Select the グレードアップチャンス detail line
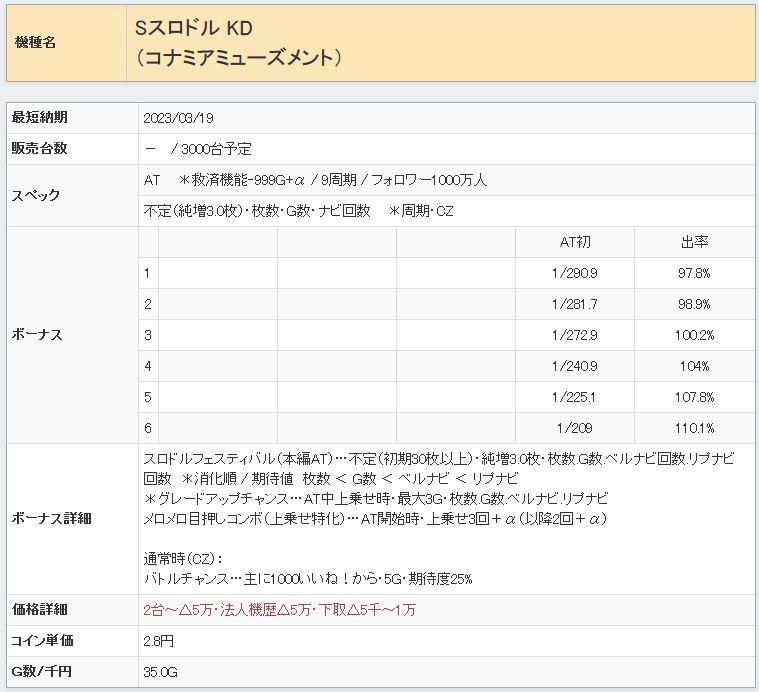Image resolution: width=759 pixels, height=692 pixels. [376, 498]
